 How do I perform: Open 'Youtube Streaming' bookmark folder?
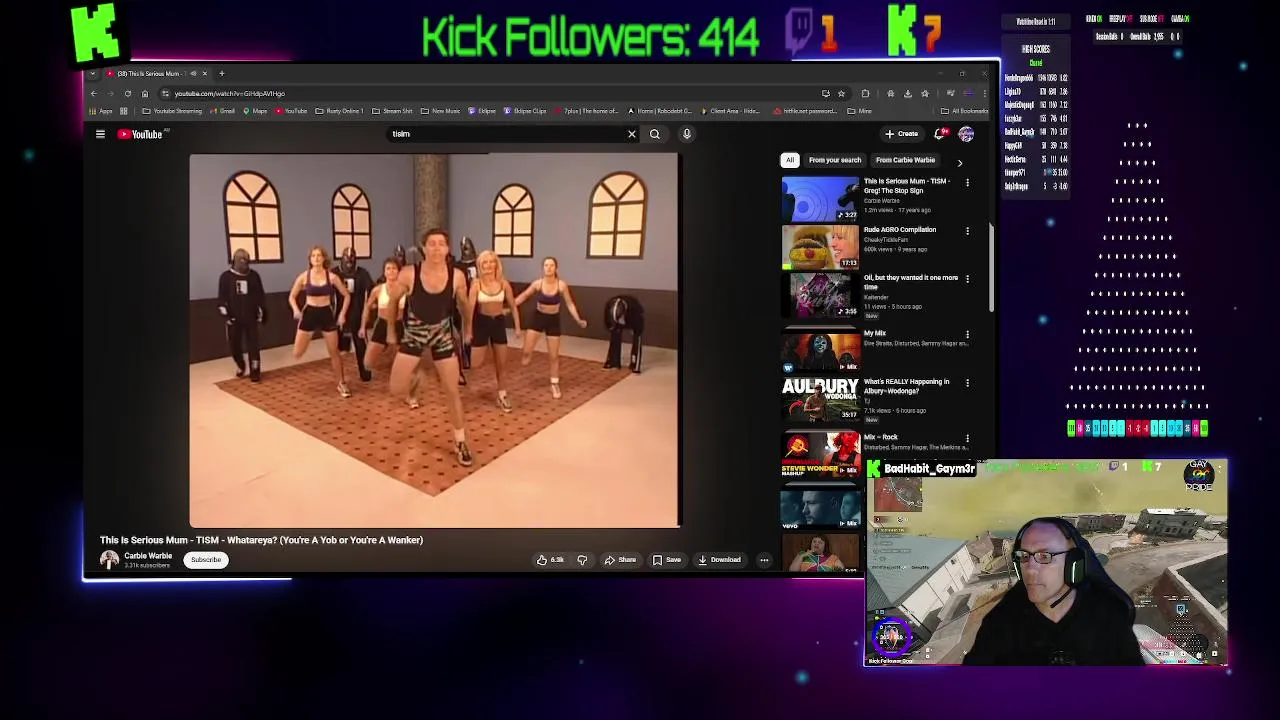pyautogui.click(x=172, y=111)
